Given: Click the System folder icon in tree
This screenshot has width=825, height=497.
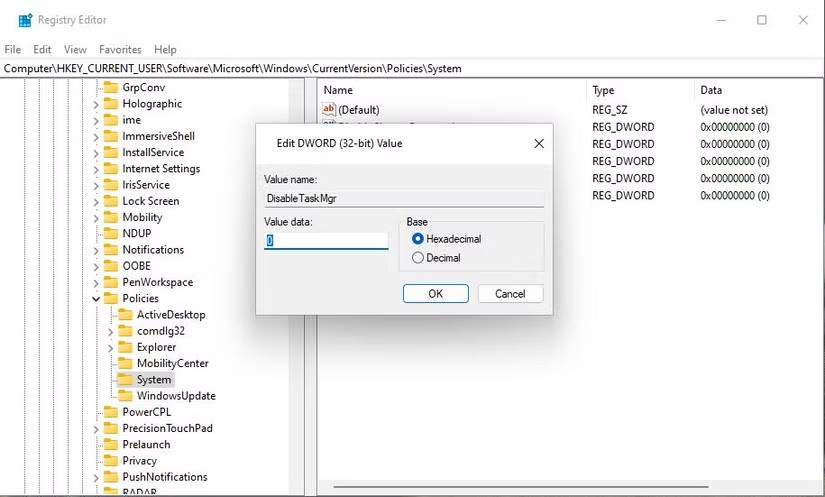Looking at the screenshot, I should pos(125,380).
